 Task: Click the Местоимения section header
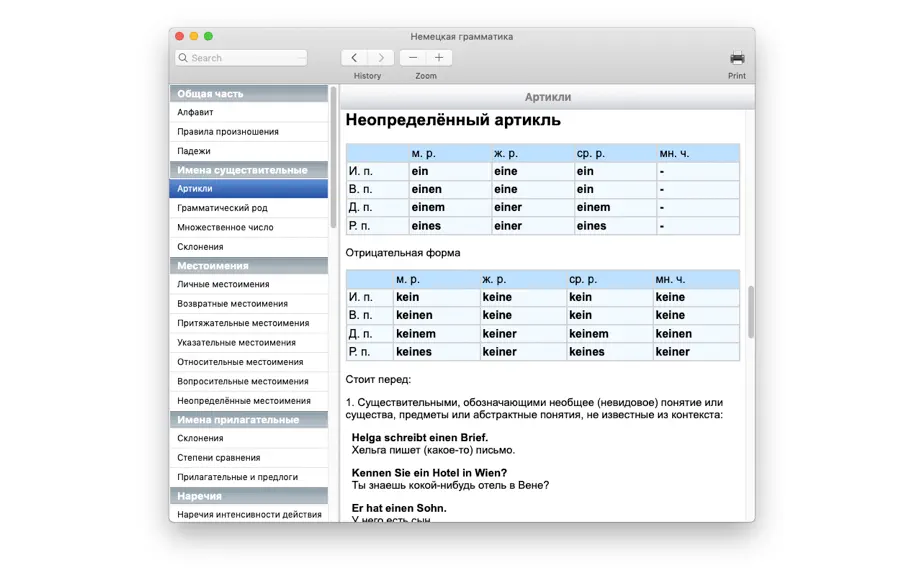click(249, 266)
